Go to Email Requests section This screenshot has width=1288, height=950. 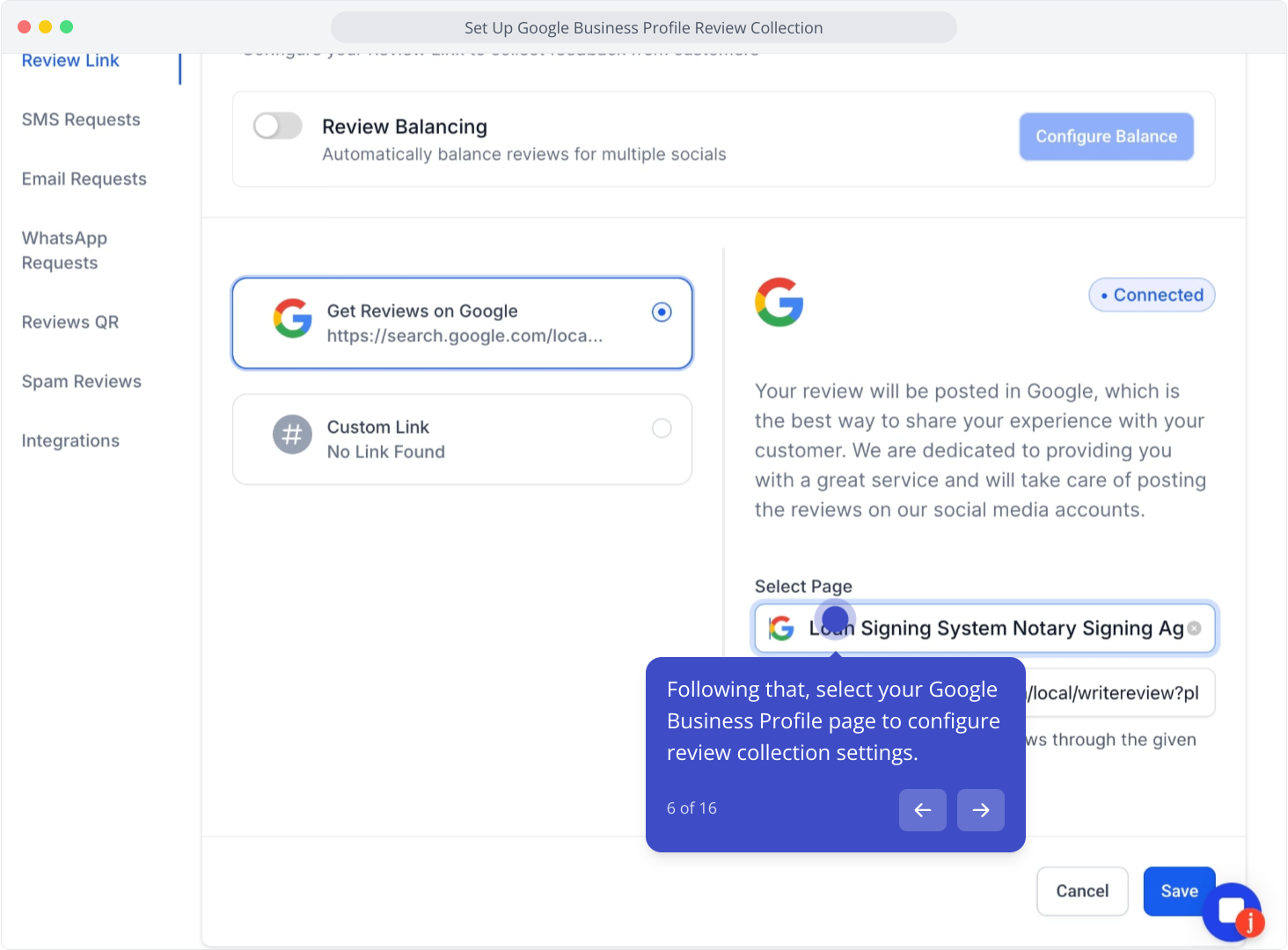84,179
